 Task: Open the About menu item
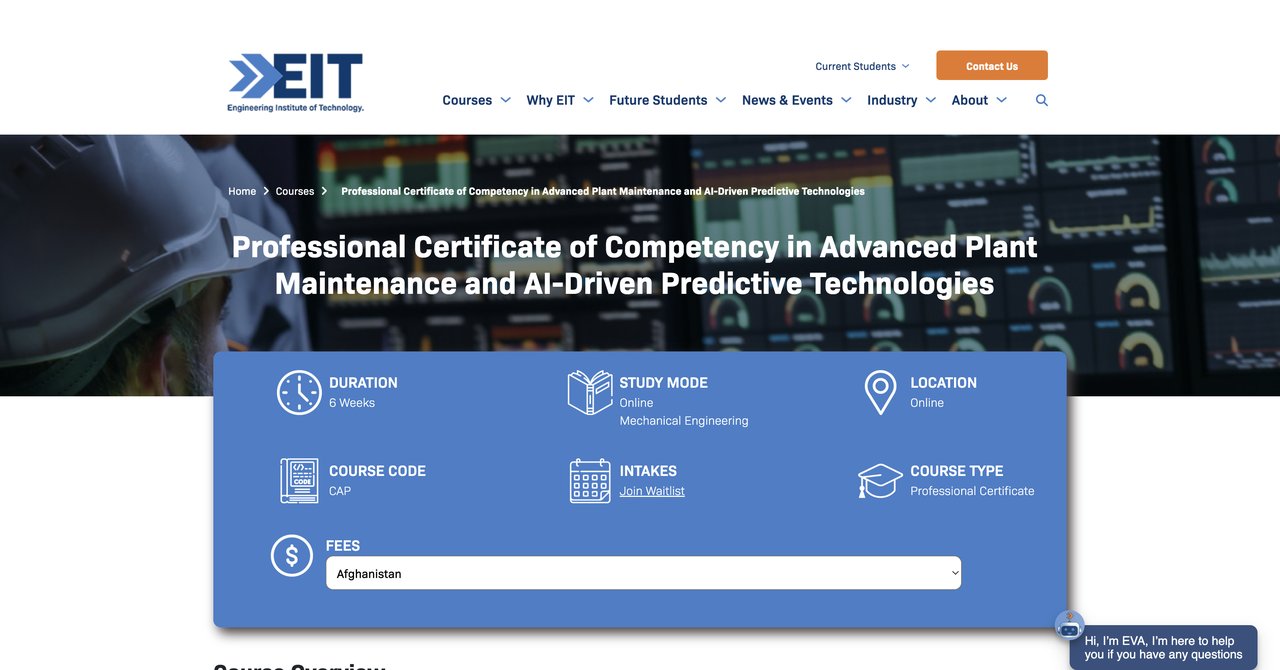point(970,100)
